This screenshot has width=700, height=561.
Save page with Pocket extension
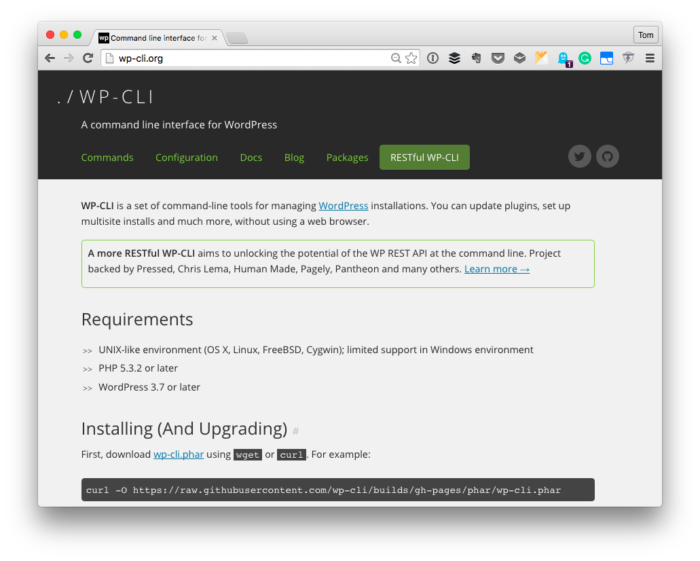498,58
